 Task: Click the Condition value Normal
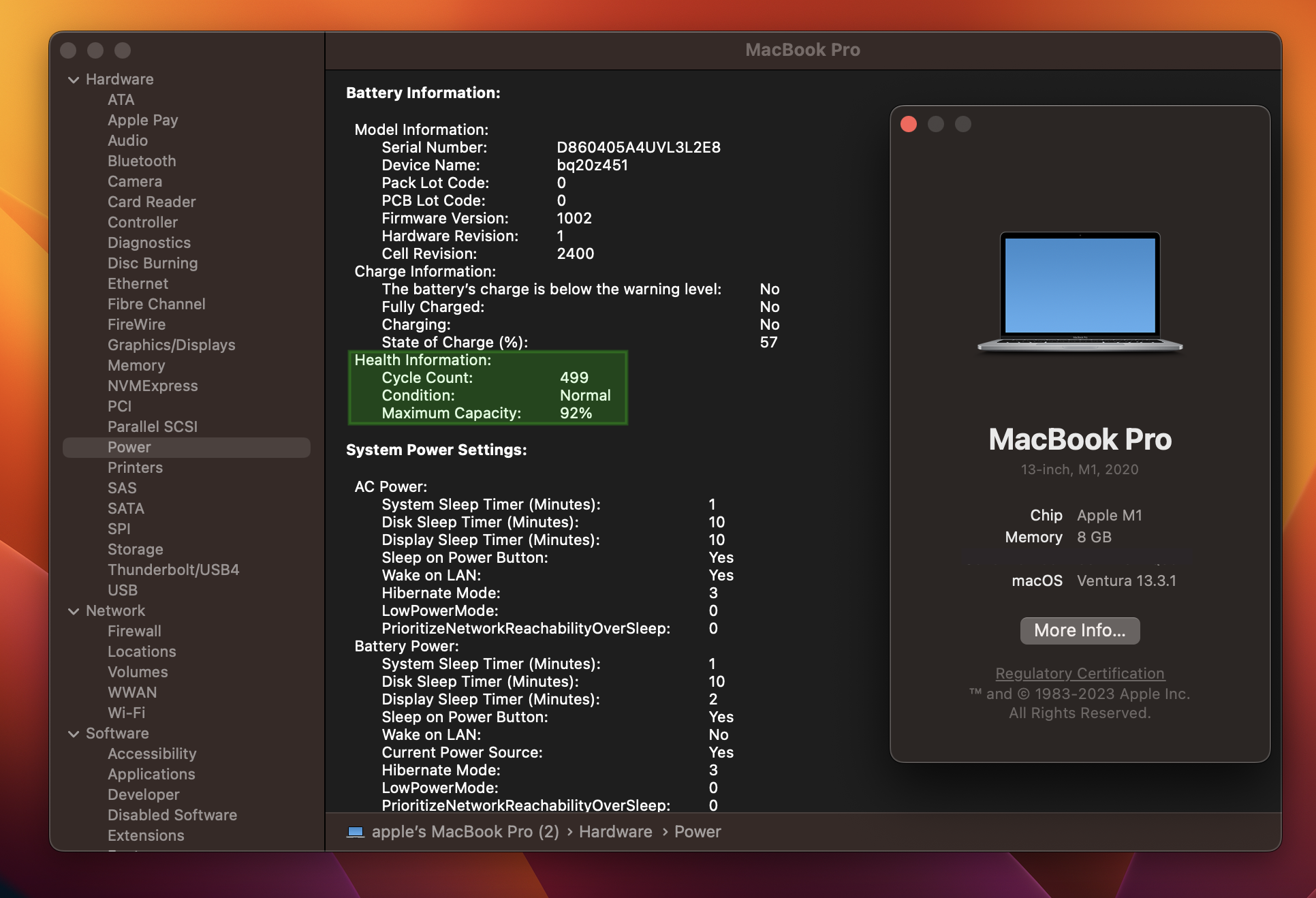[x=585, y=395]
